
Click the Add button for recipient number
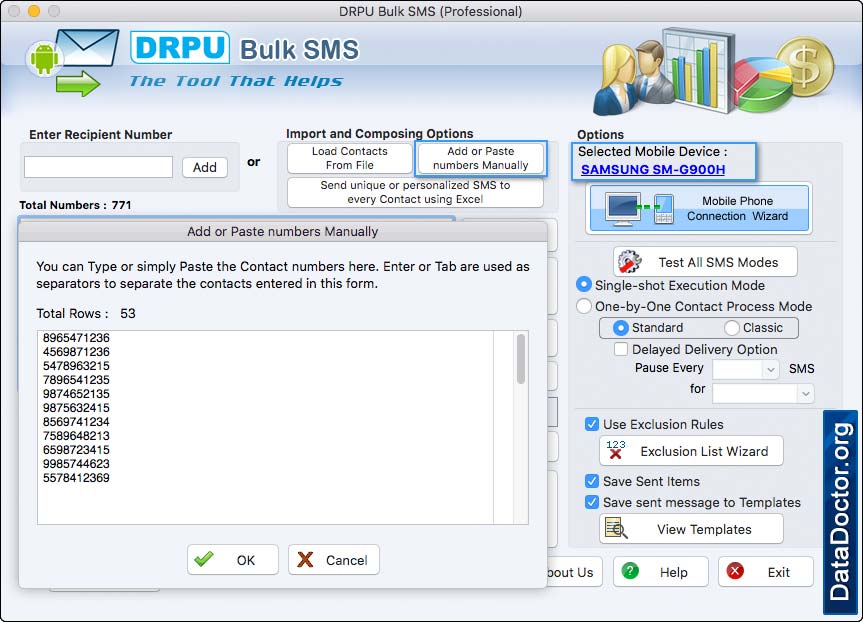pyautogui.click(x=205, y=167)
